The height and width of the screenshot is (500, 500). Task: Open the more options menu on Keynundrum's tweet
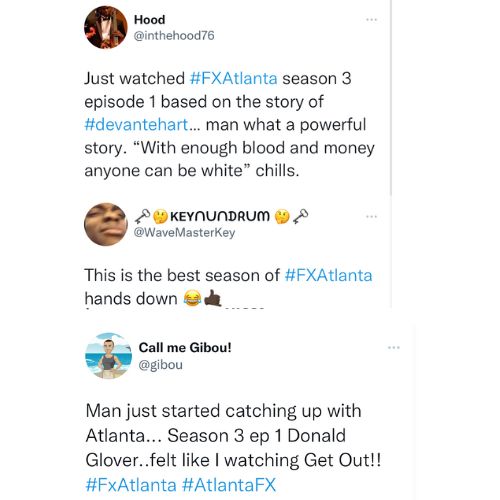tap(371, 217)
